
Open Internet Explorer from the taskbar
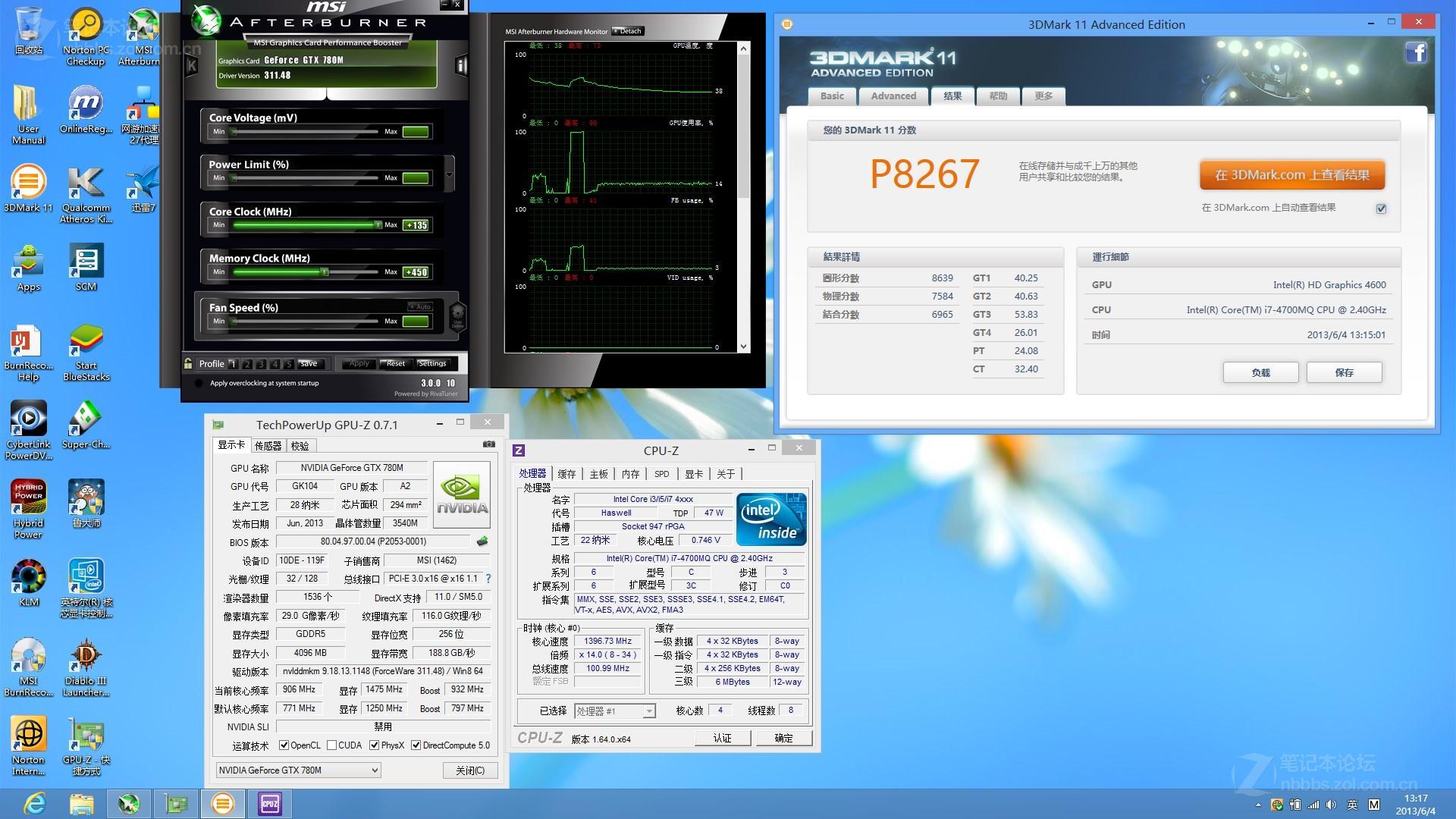point(35,804)
